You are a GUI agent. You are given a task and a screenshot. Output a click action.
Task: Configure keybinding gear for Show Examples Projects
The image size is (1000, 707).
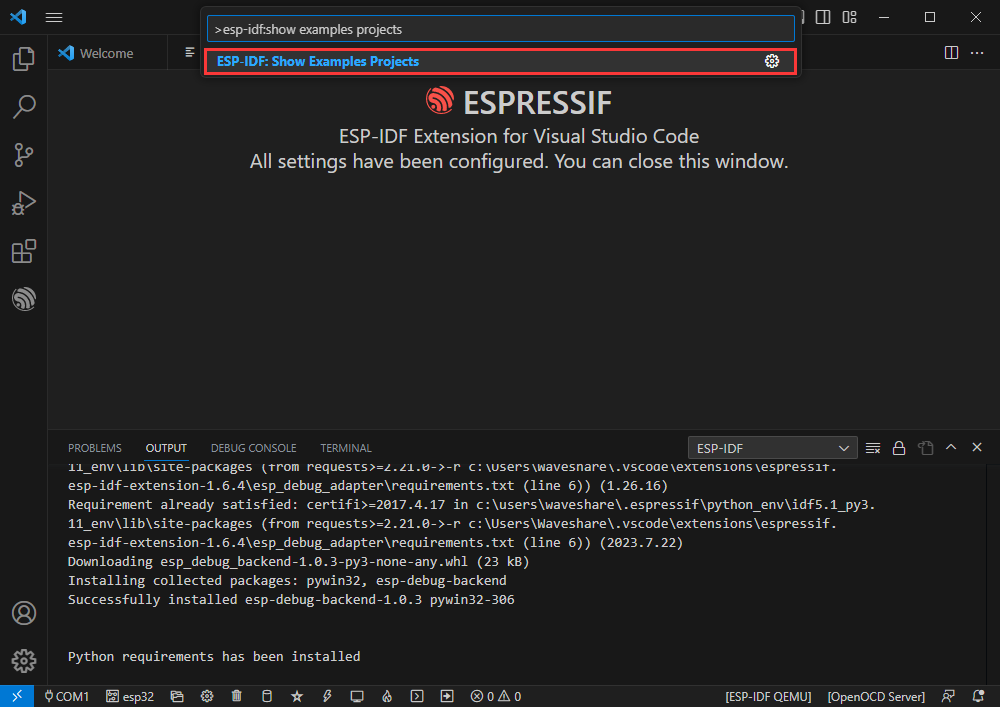tap(772, 61)
